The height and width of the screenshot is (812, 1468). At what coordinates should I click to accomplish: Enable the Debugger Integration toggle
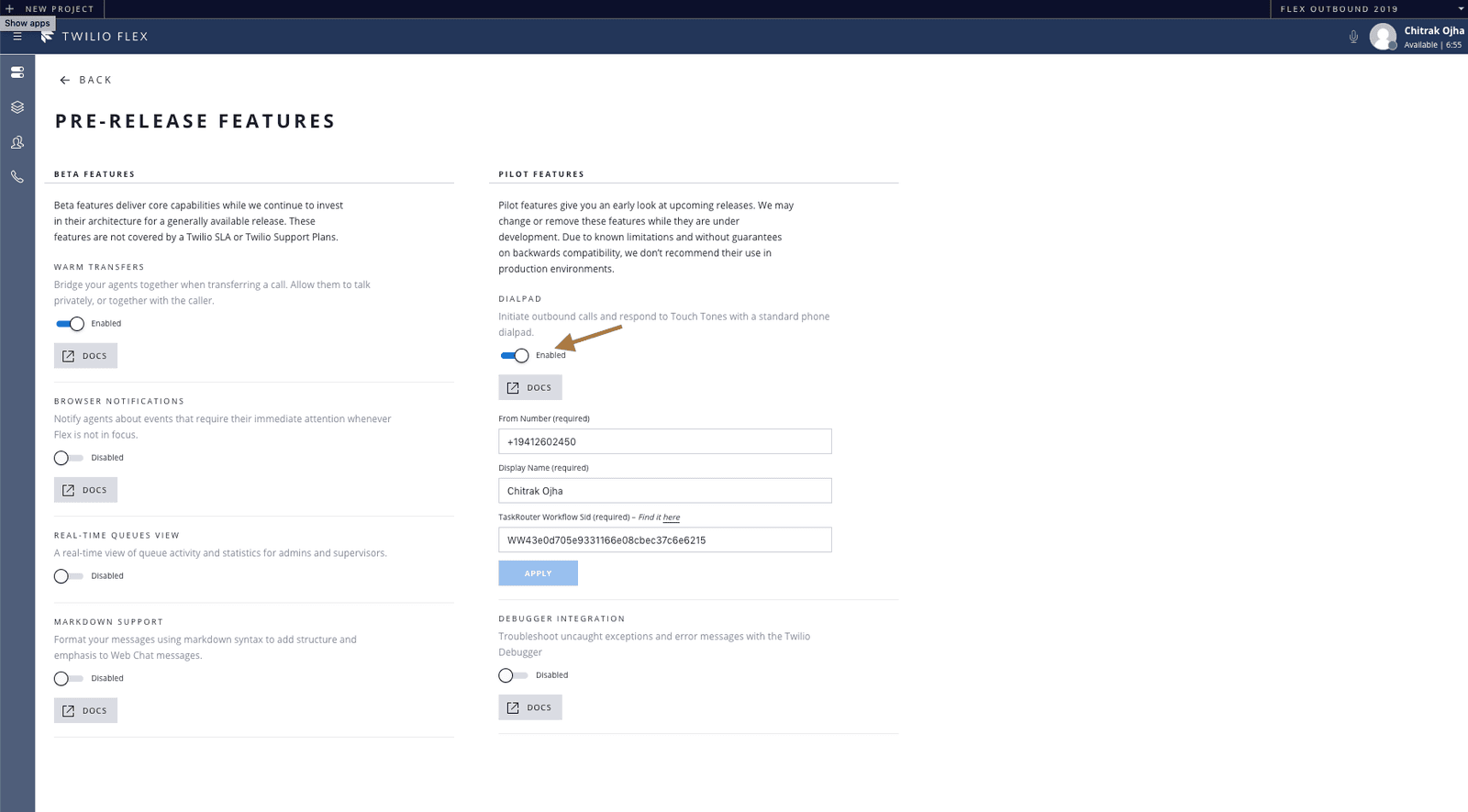pos(513,675)
